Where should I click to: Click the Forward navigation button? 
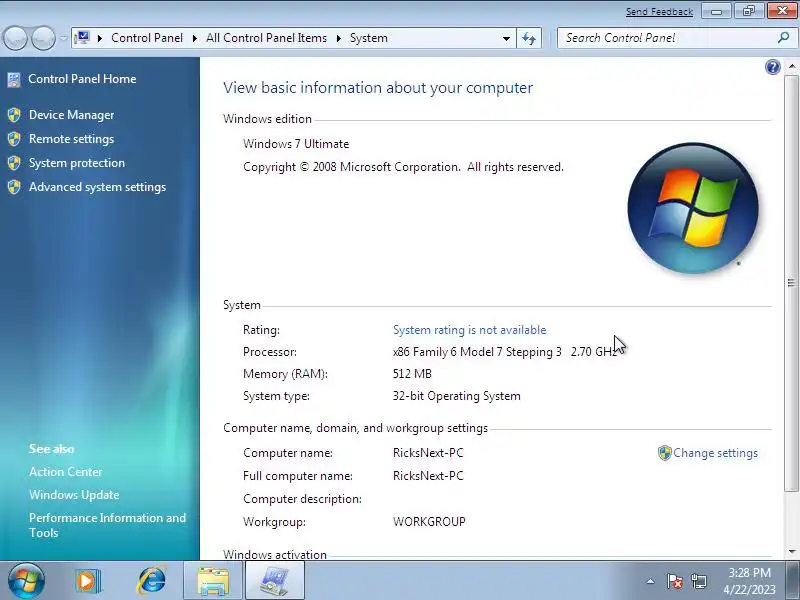pos(44,38)
